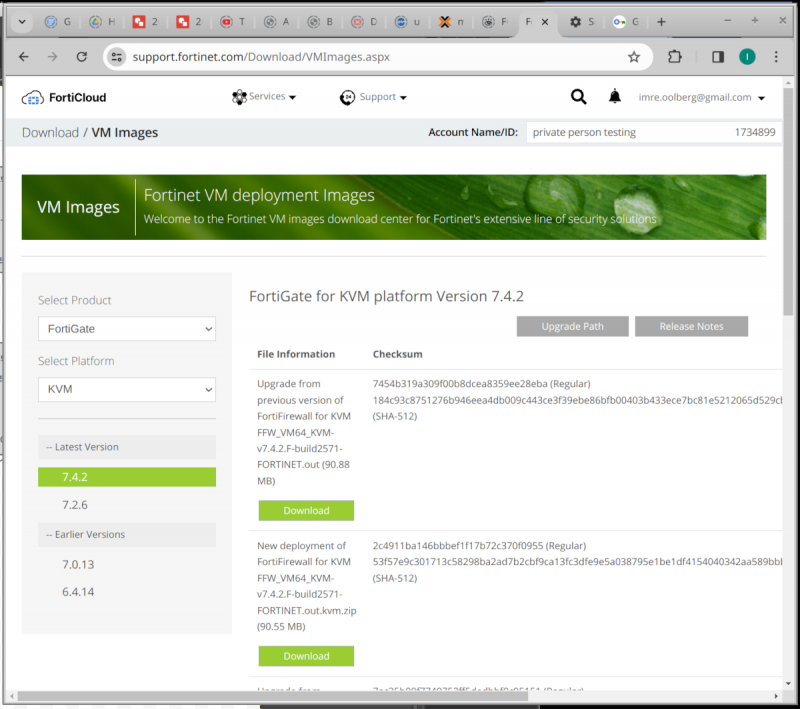Click the Account Name/ID field
This screenshot has height=709, width=800.
pyautogui.click(x=654, y=132)
